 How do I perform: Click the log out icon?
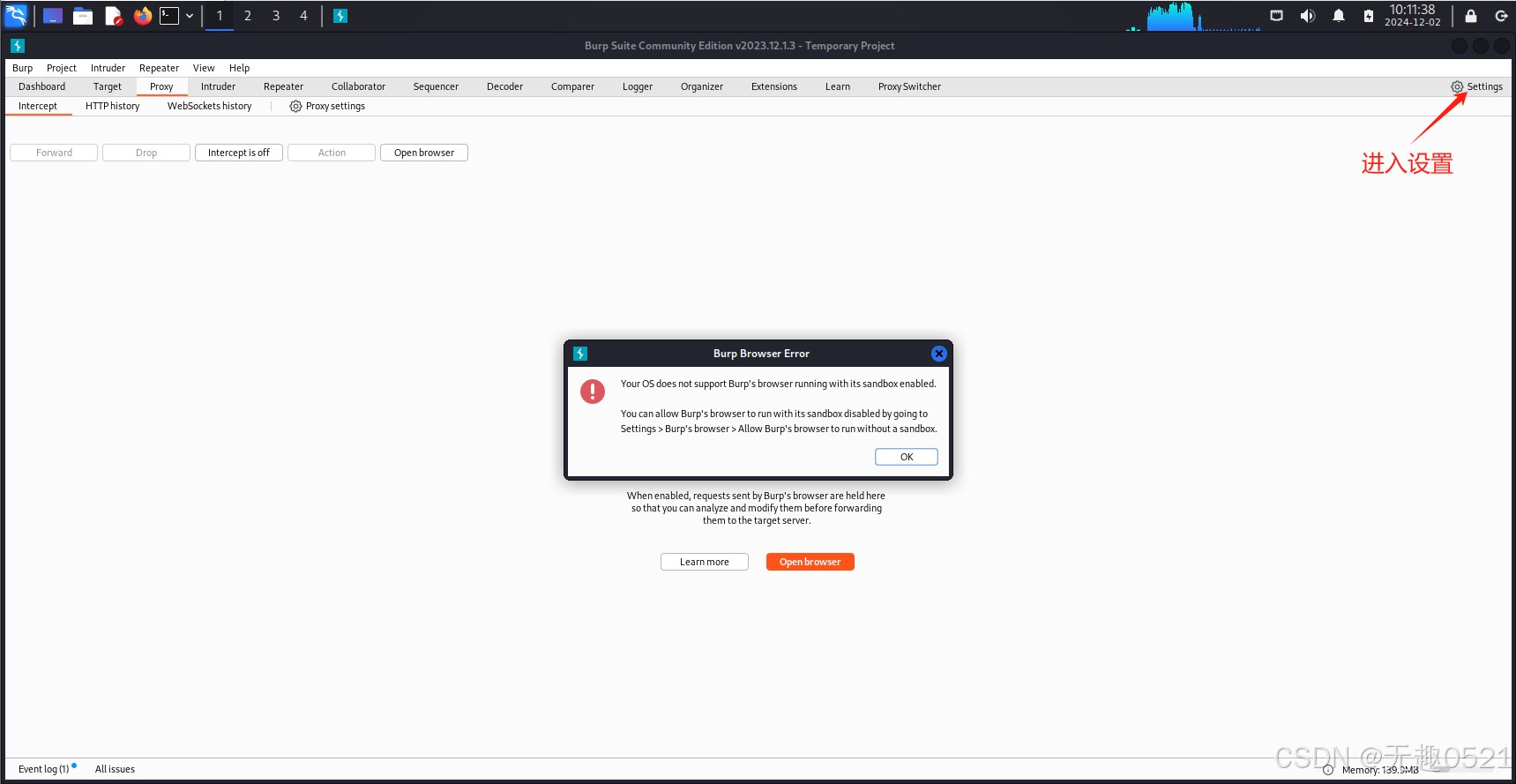1501,16
